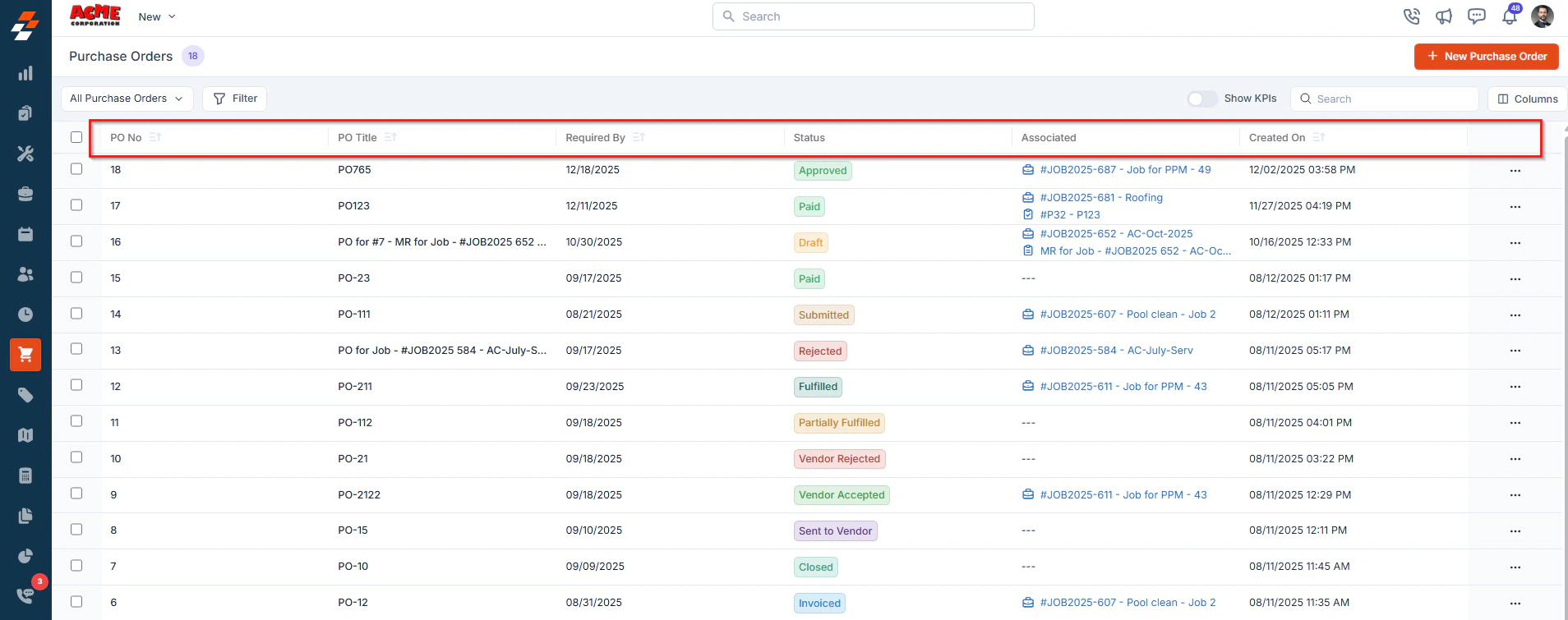Open the Columns button

point(1527,99)
